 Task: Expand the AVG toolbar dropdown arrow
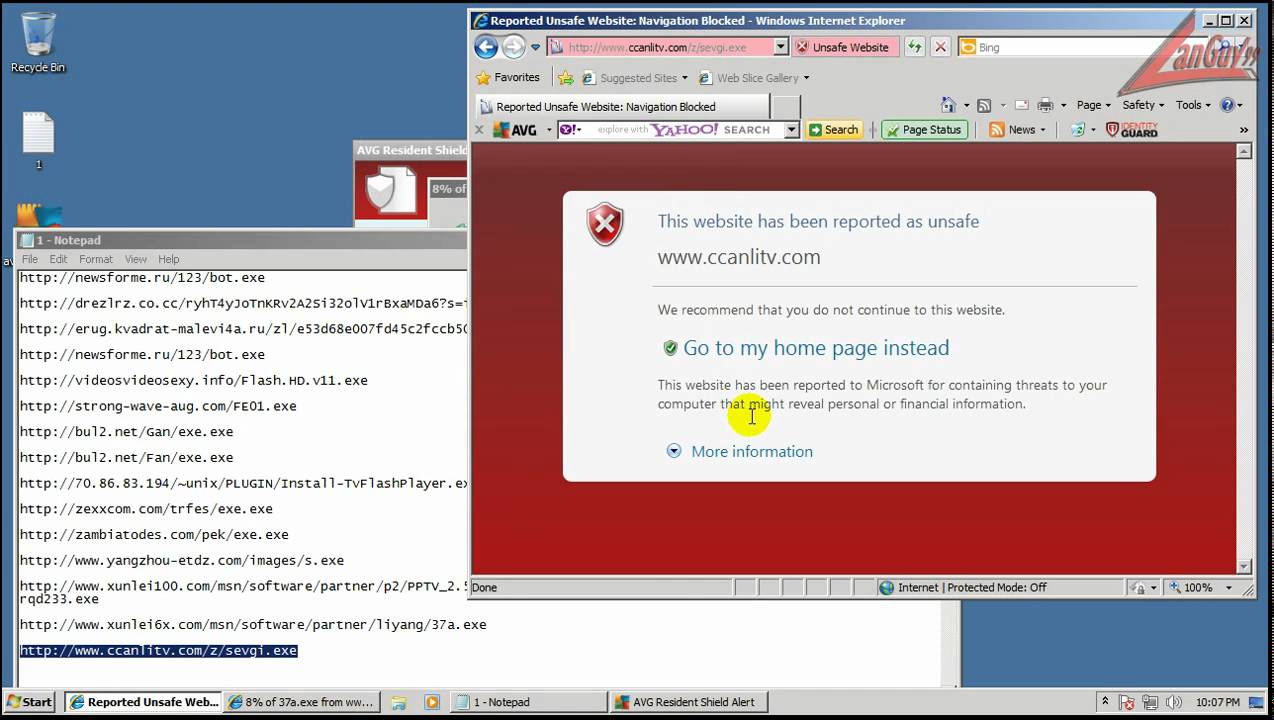[549, 130]
